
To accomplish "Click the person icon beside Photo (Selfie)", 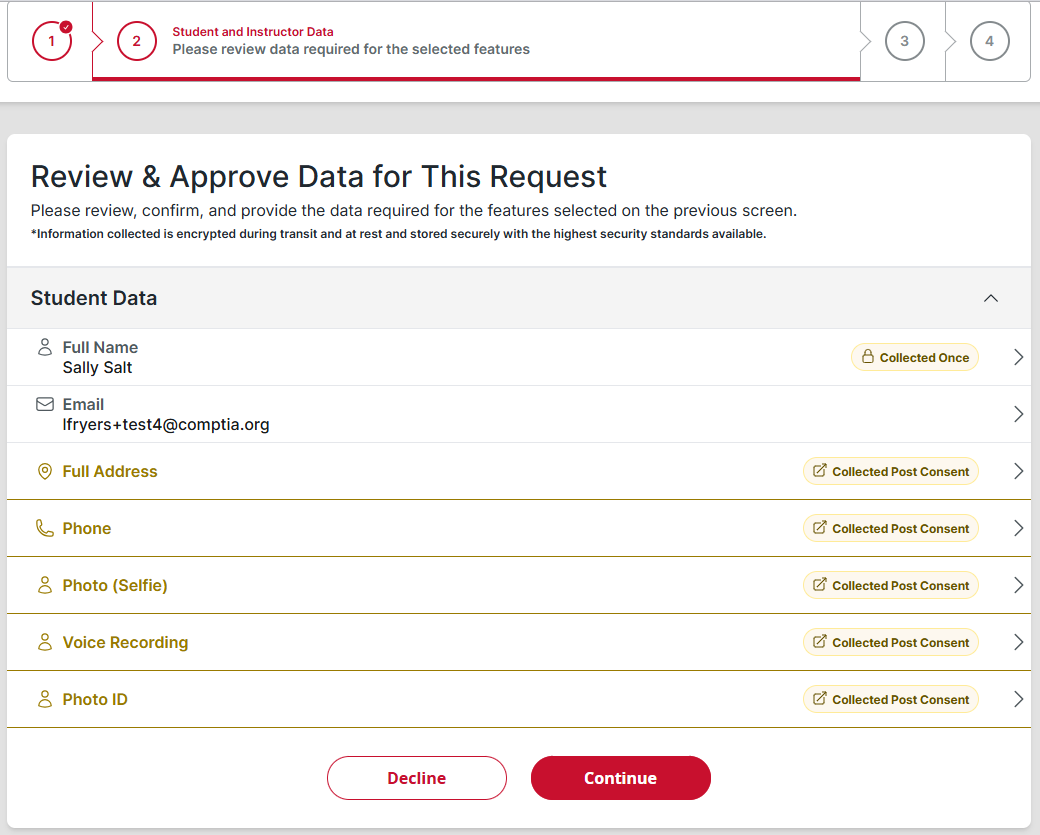I will pyautogui.click(x=44, y=586).
